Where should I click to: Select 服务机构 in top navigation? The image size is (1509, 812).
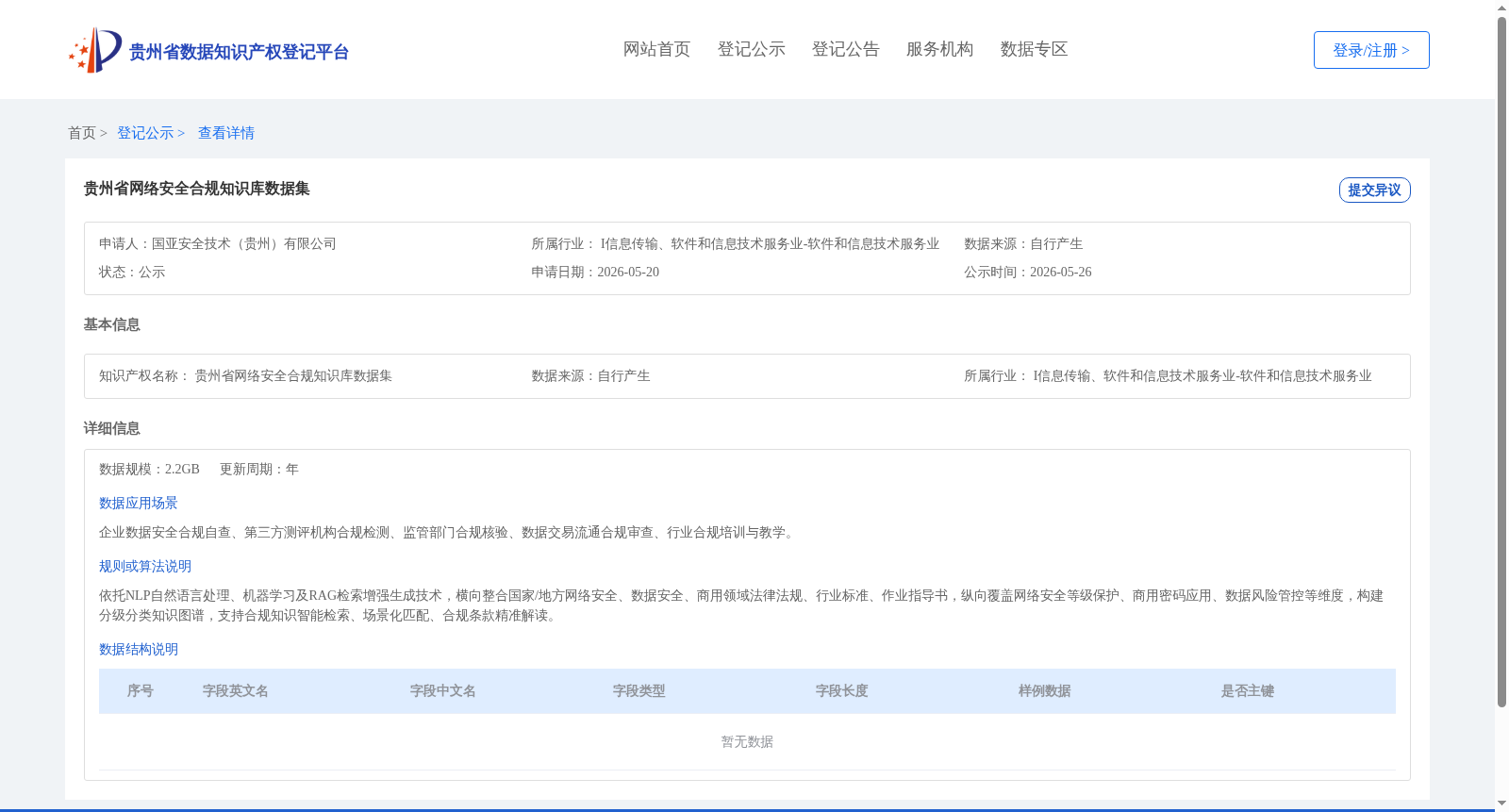(939, 49)
